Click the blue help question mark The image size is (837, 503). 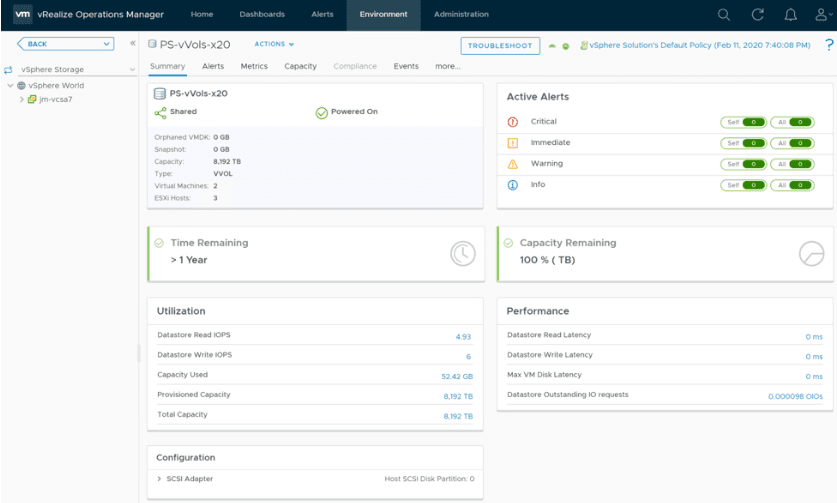(829, 45)
